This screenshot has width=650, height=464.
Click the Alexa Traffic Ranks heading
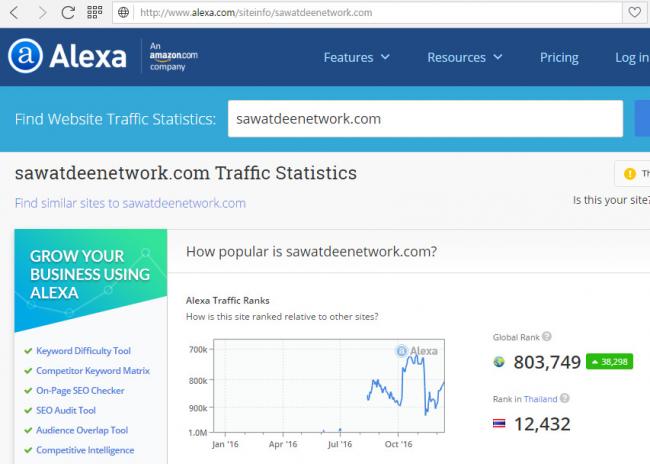click(x=228, y=301)
